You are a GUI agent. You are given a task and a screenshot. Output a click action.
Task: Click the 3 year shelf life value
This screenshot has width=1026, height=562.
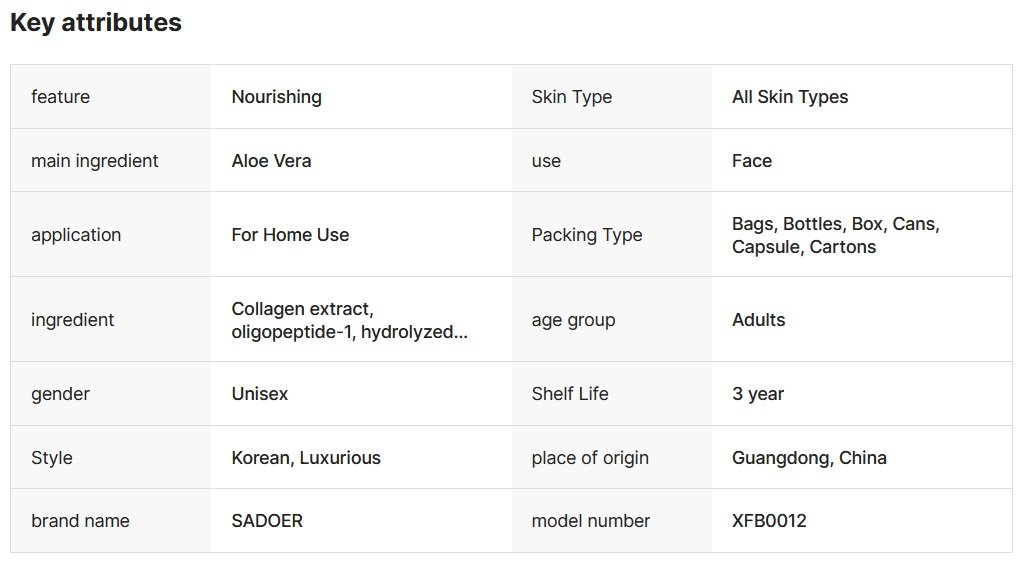click(758, 394)
